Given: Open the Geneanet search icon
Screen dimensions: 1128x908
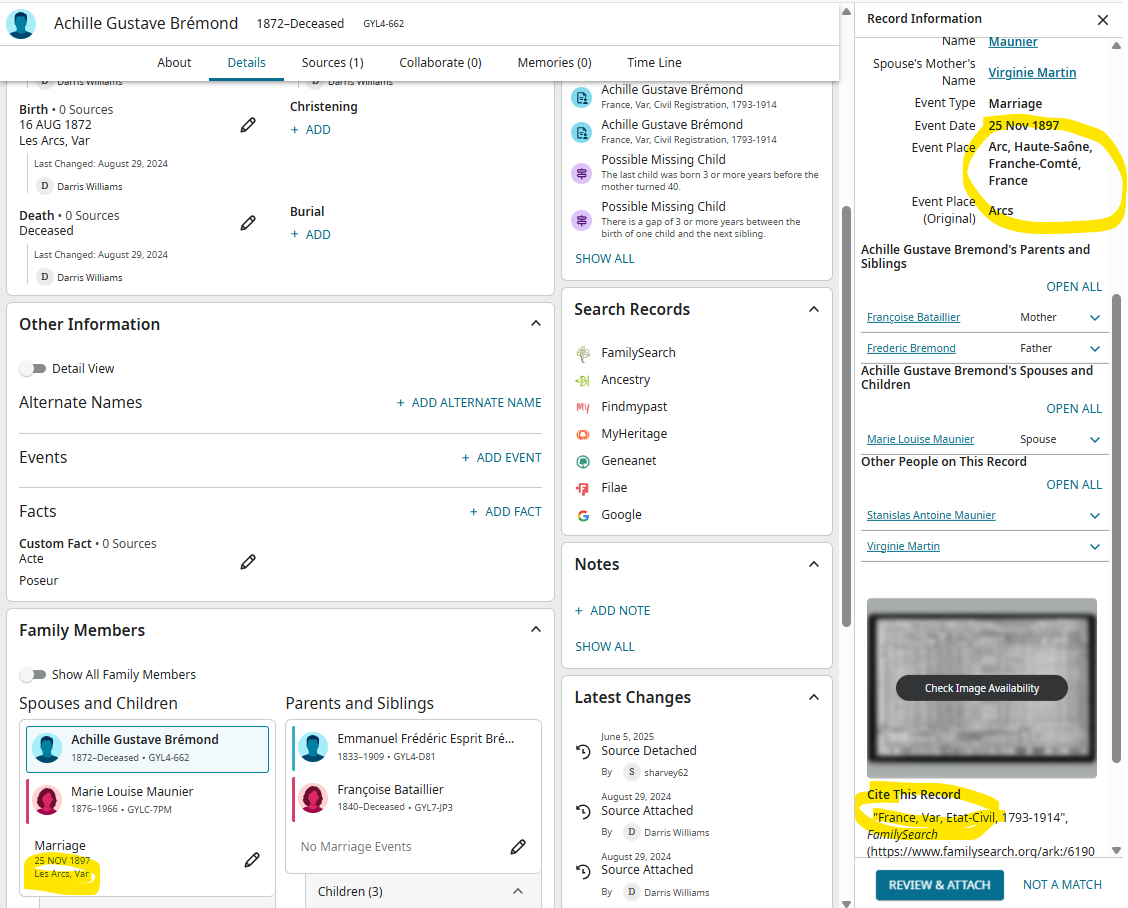Looking at the screenshot, I should 583,461.
